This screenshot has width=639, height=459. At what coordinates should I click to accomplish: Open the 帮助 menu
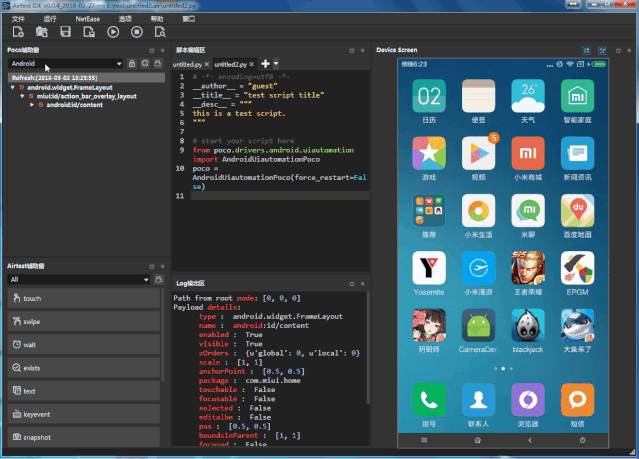pyautogui.click(x=157, y=19)
